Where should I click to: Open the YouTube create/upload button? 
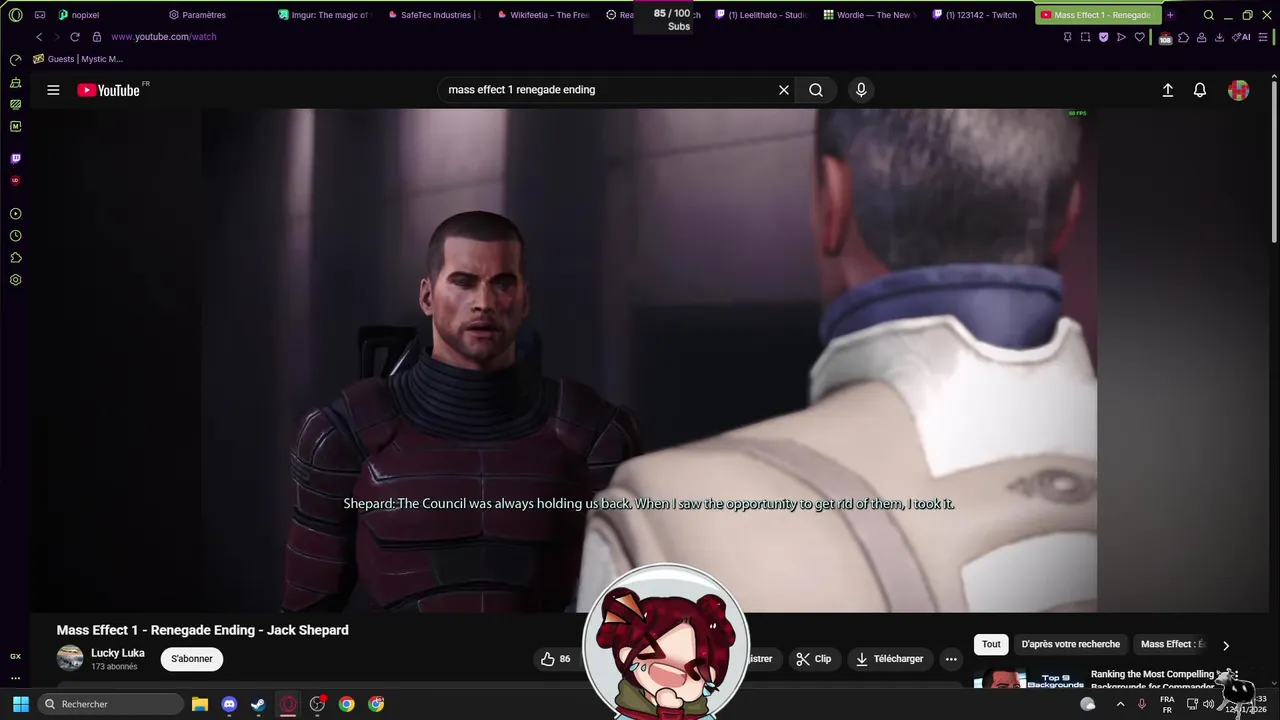tap(1167, 90)
